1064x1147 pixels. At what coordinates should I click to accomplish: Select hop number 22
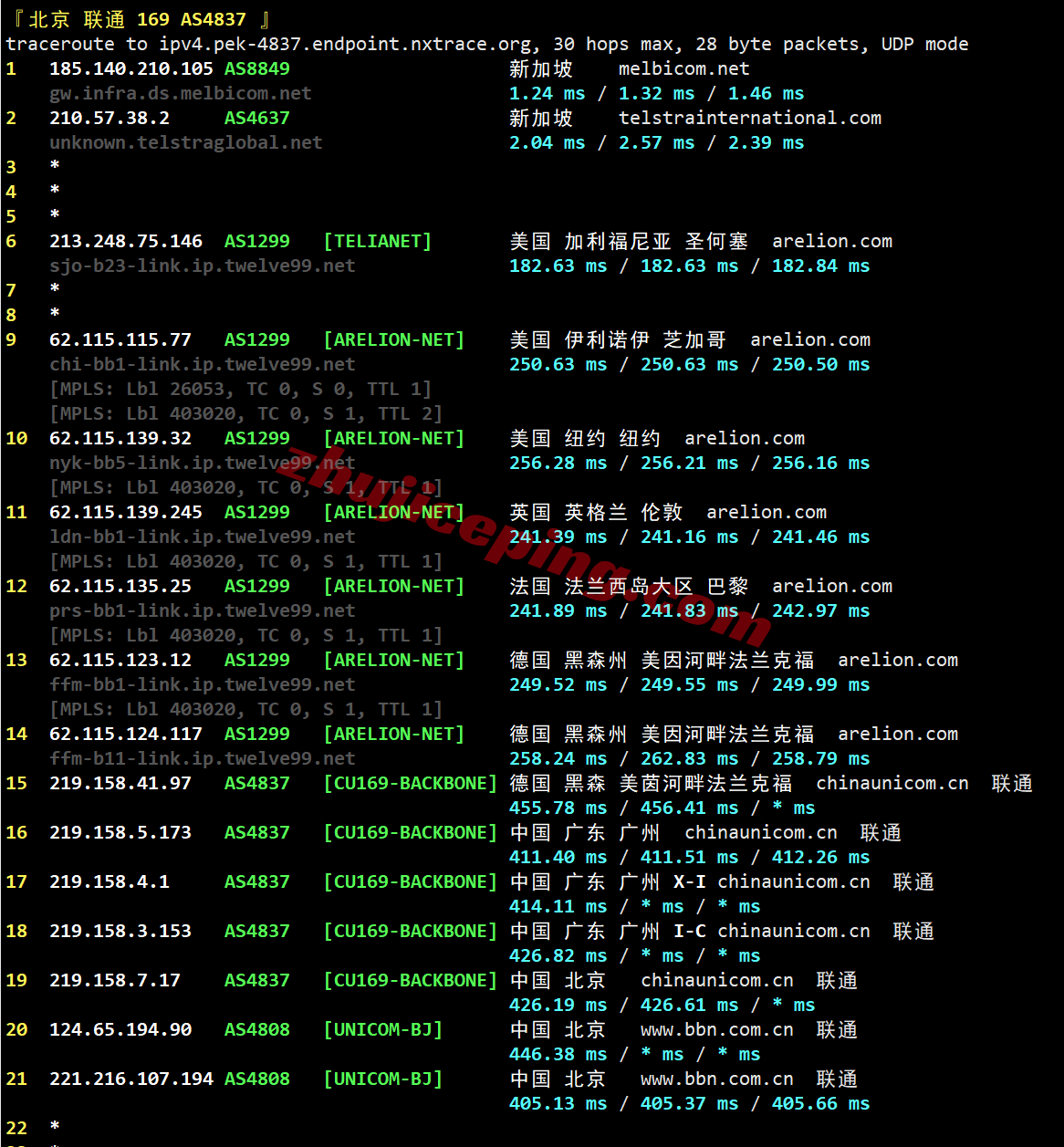point(16,1128)
